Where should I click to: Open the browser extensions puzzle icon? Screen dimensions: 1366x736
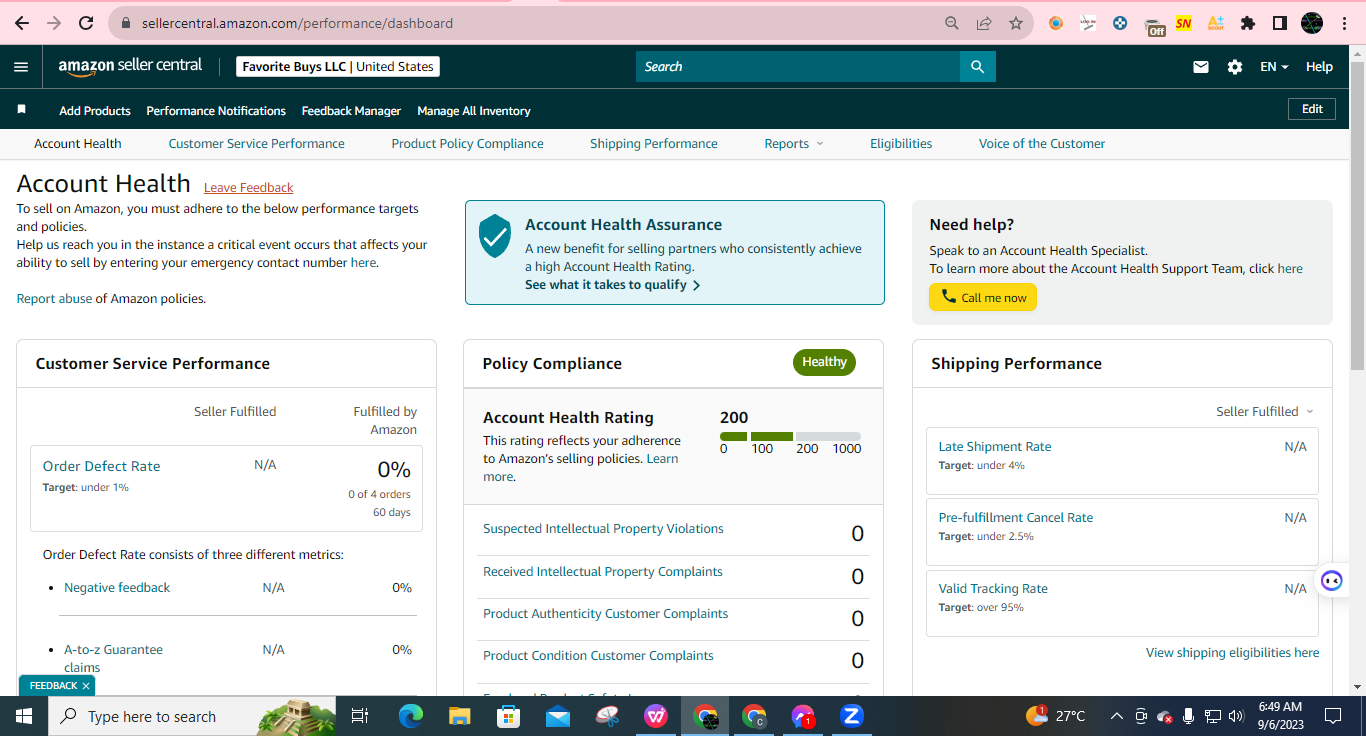1248,23
